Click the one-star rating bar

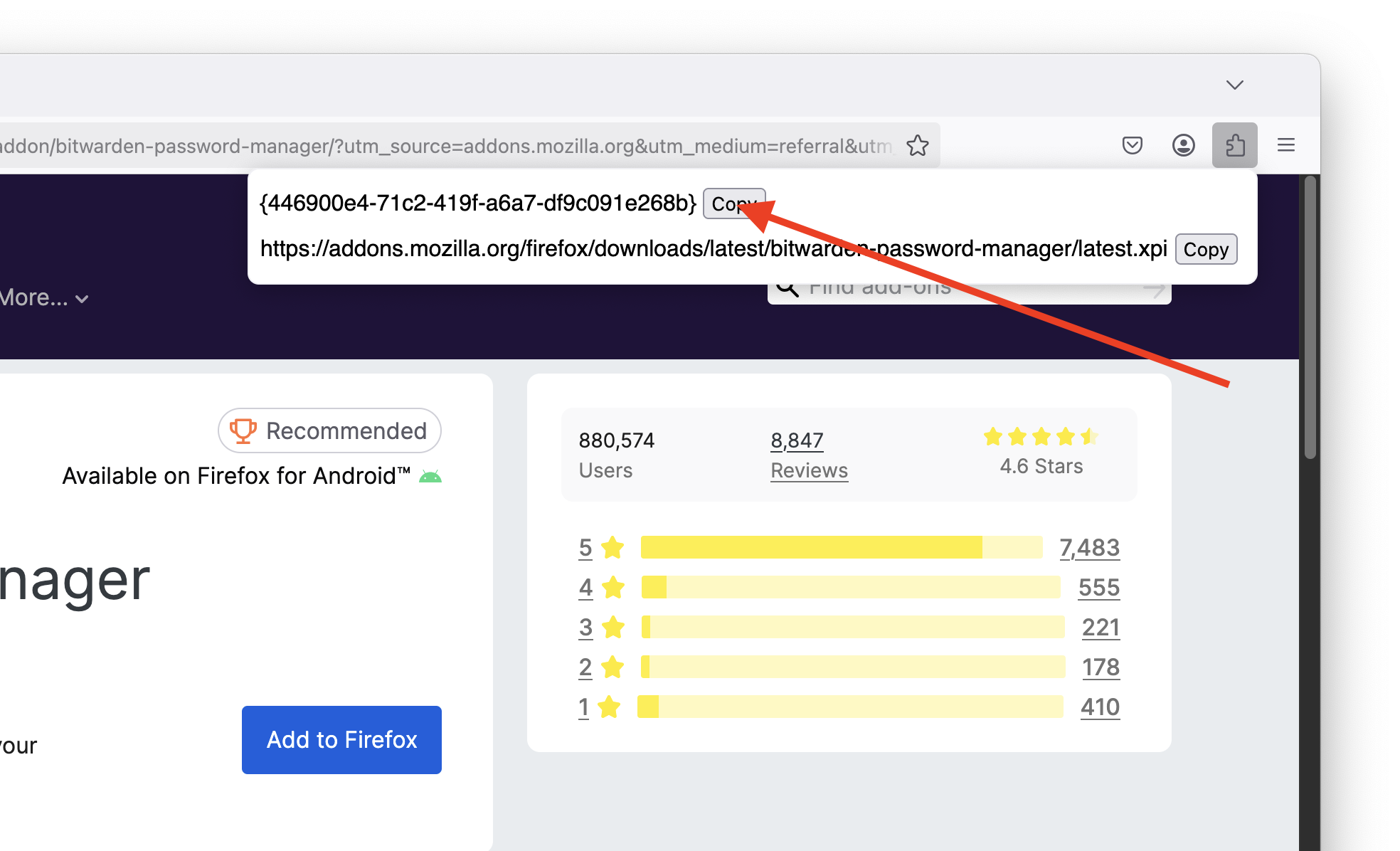coord(850,707)
